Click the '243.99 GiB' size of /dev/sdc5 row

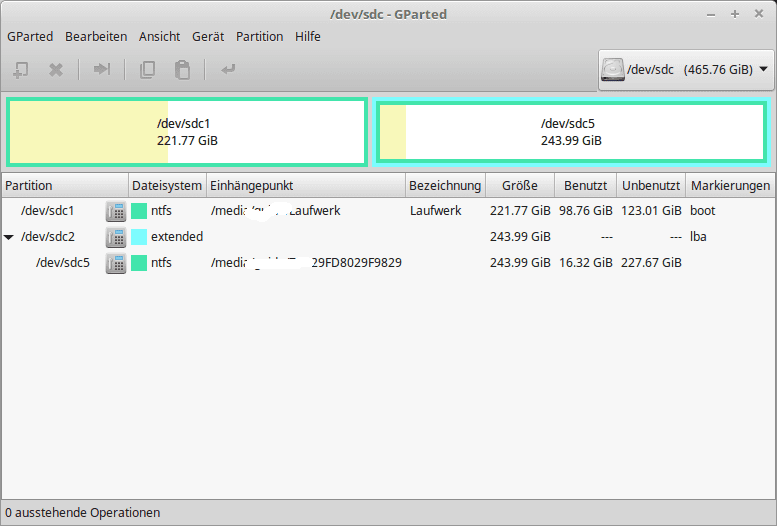tap(520, 262)
